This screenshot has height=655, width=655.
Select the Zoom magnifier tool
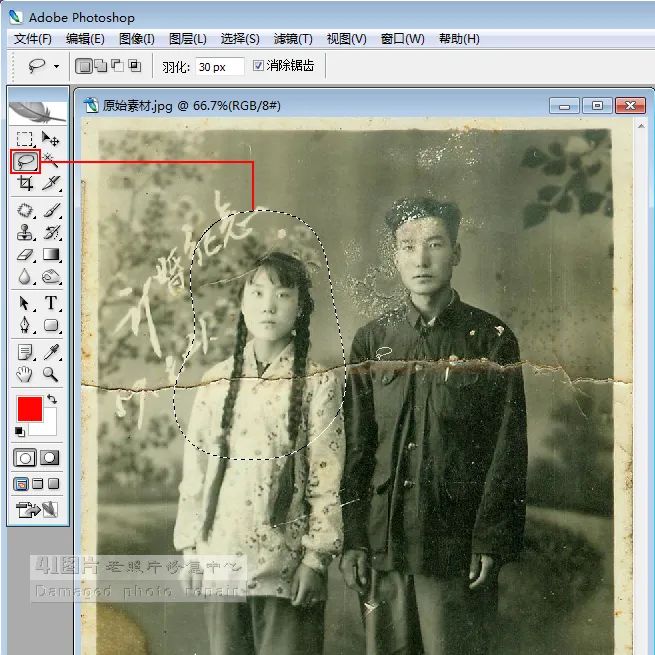pos(51,374)
